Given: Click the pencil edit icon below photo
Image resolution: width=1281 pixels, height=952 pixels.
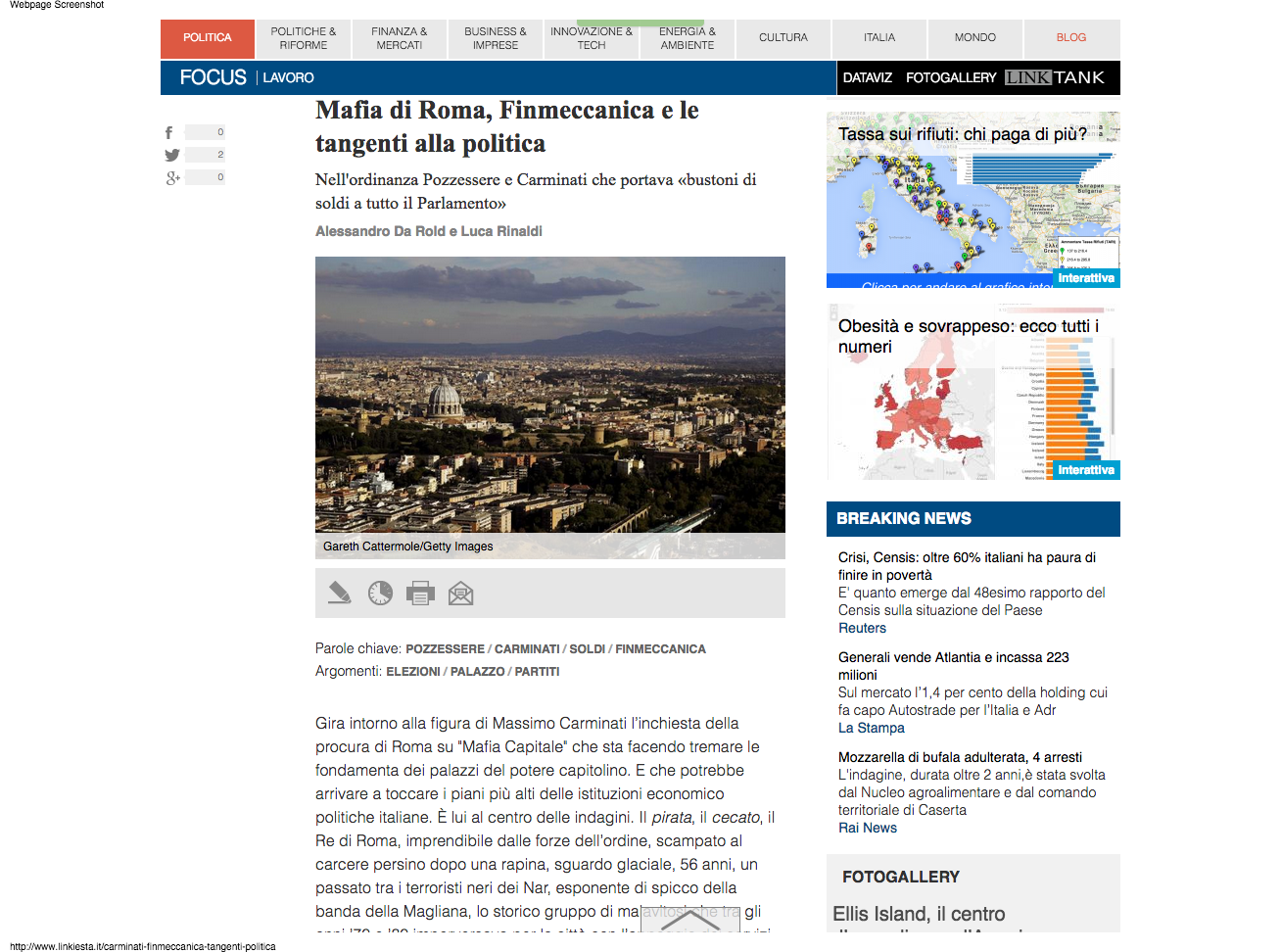Looking at the screenshot, I should tap(339, 593).
